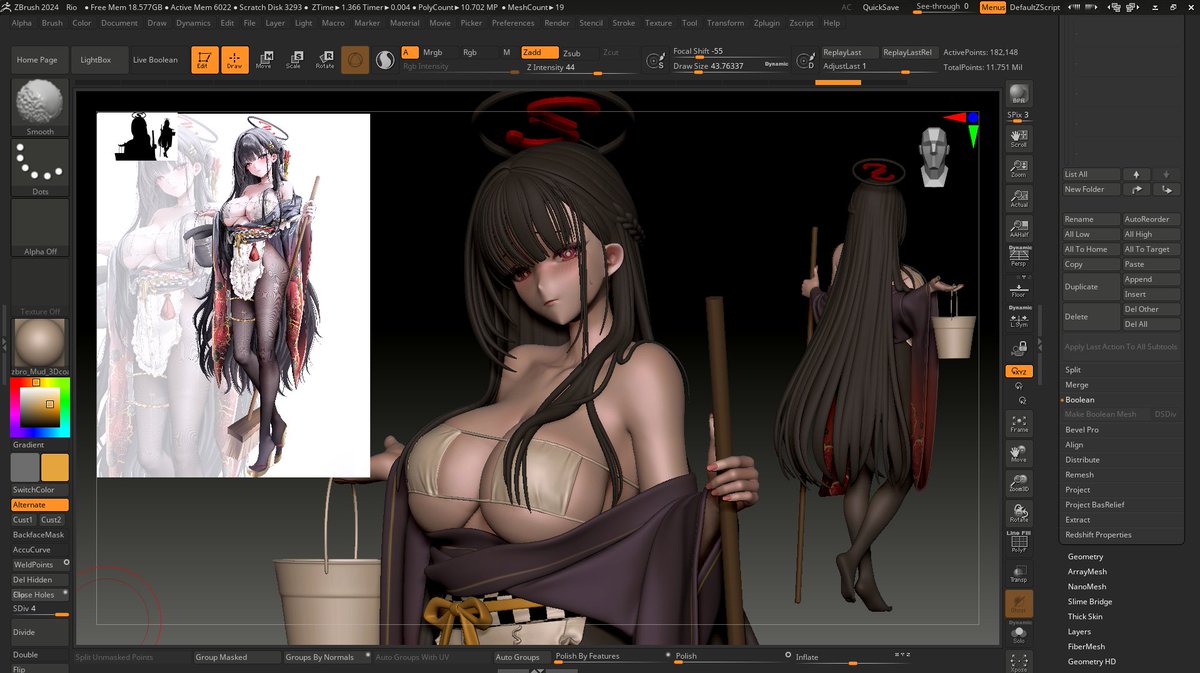The image size is (1200, 673).
Task: Expand the Geometry subpalette
Action: [1086, 556]
